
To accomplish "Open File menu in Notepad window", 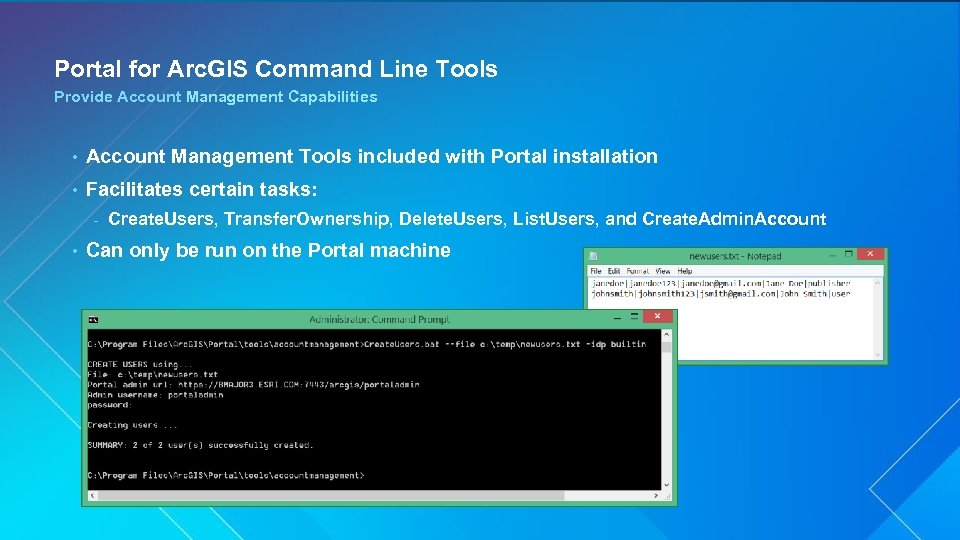I will [596, 271].
